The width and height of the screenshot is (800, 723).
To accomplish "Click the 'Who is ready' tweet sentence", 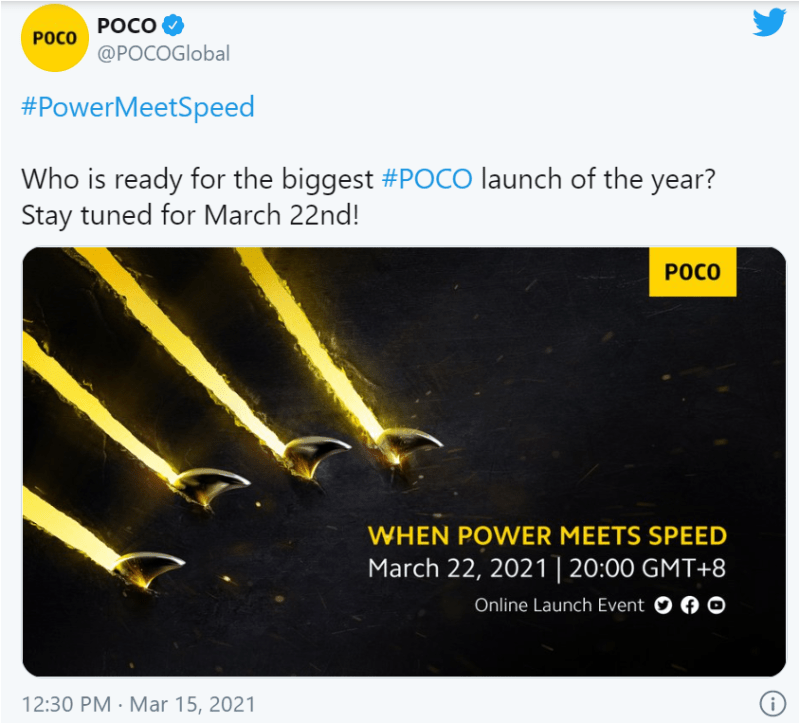I will click(200, 181).
